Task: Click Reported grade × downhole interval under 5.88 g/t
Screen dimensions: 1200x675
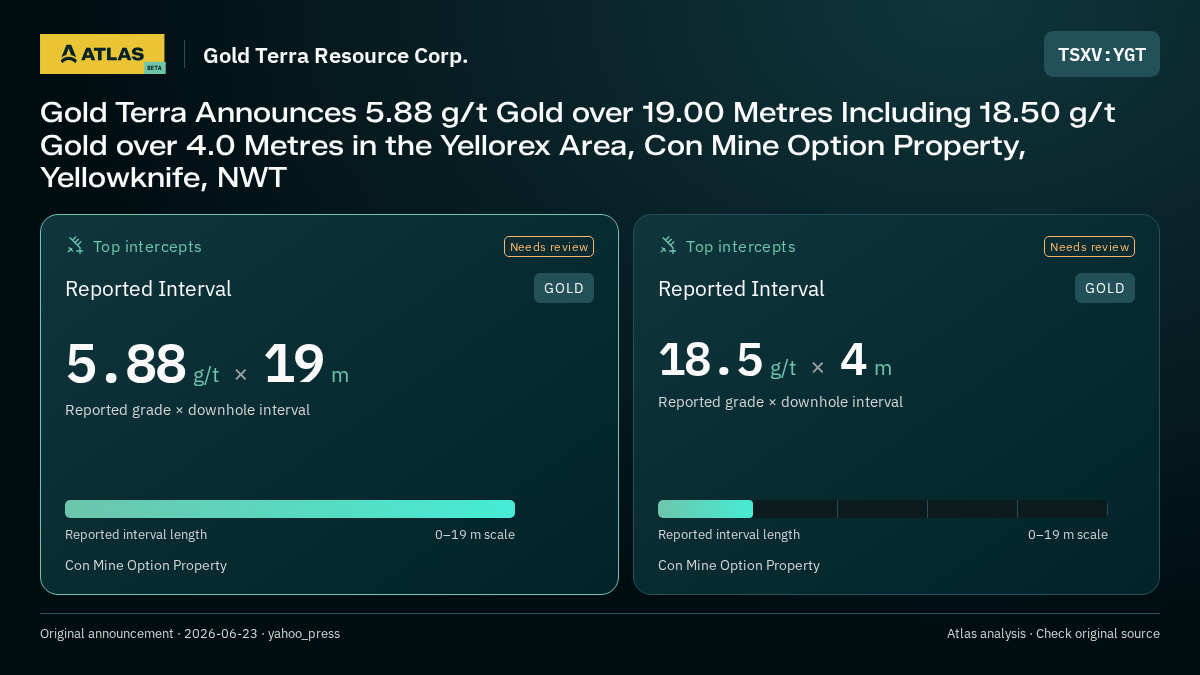Action: click(x=187, y=410)
